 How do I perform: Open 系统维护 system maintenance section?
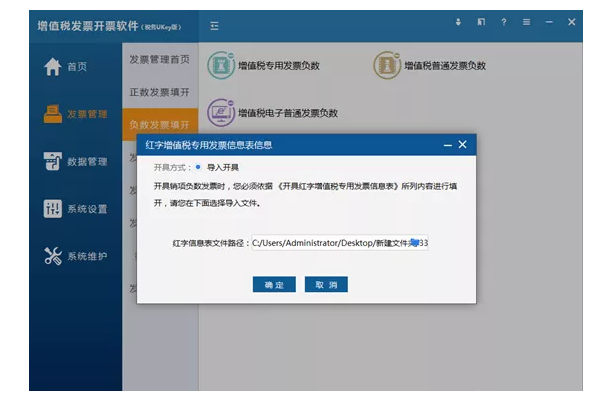coord(75,256)
